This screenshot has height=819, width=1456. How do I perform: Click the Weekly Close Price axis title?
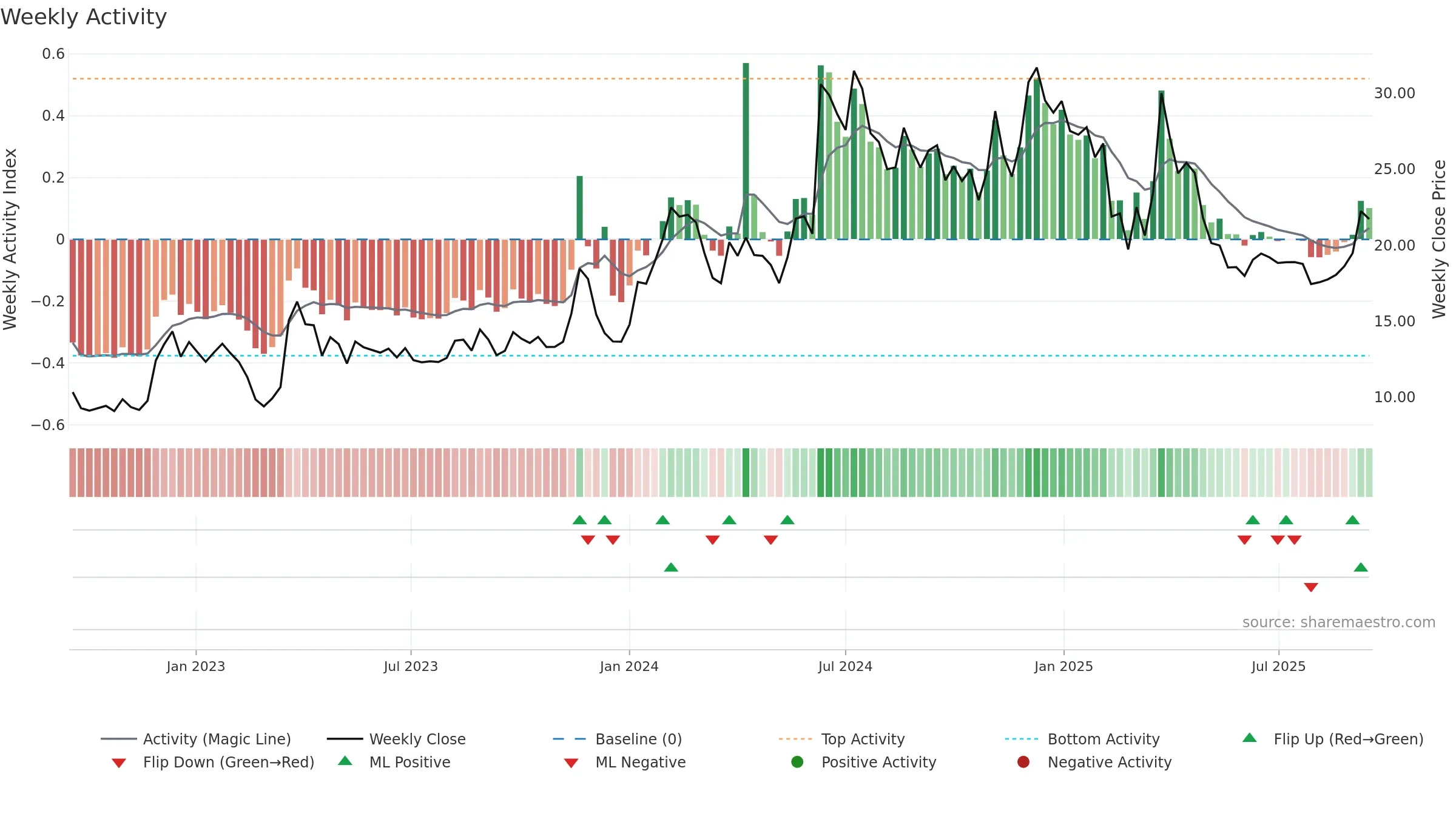pos(1439,239)
